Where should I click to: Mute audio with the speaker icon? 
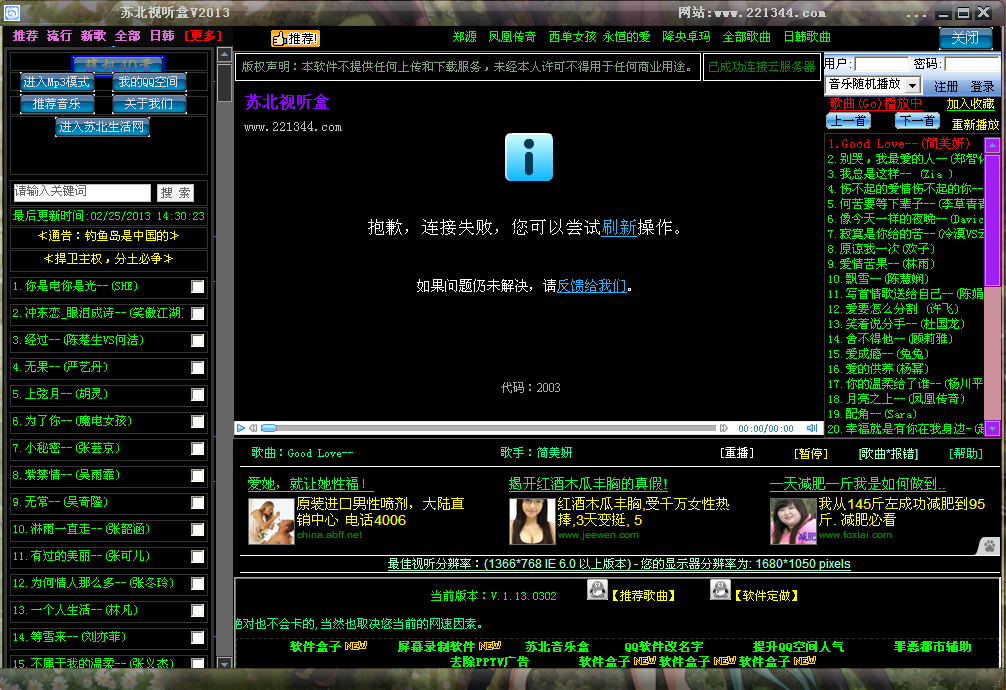812,428
